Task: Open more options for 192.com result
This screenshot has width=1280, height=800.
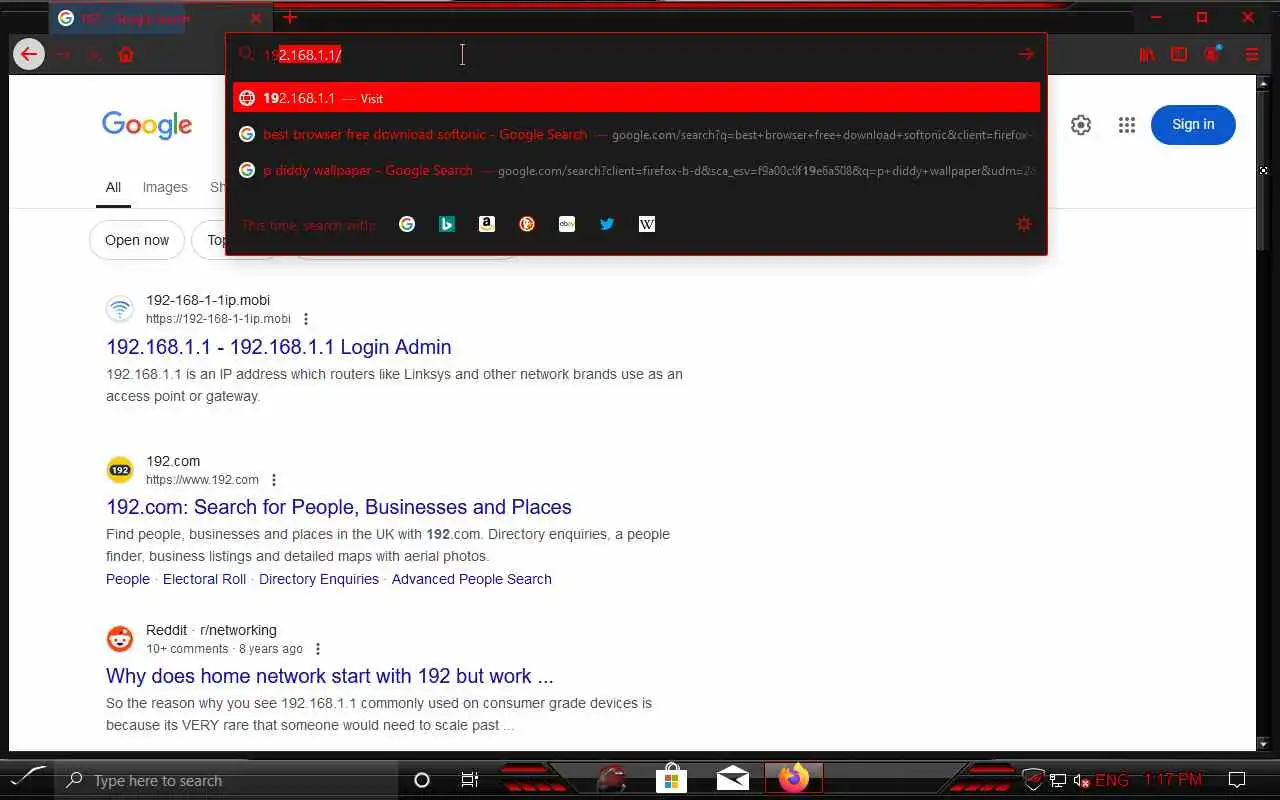Action: [274, 480]
